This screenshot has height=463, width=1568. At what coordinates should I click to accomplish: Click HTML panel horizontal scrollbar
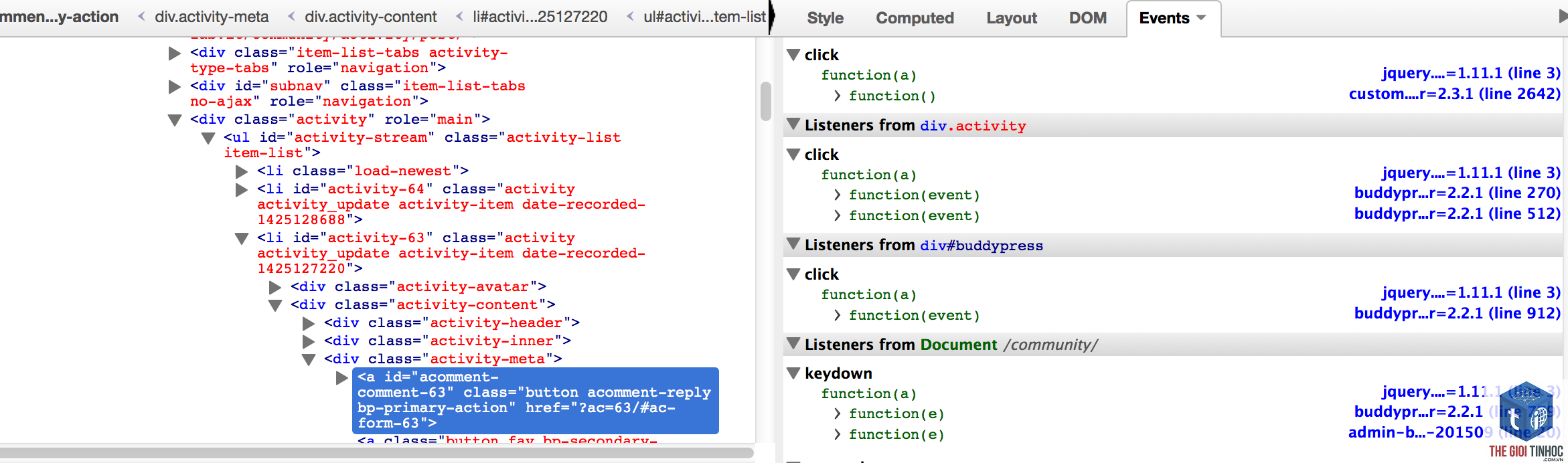(377, 452)
